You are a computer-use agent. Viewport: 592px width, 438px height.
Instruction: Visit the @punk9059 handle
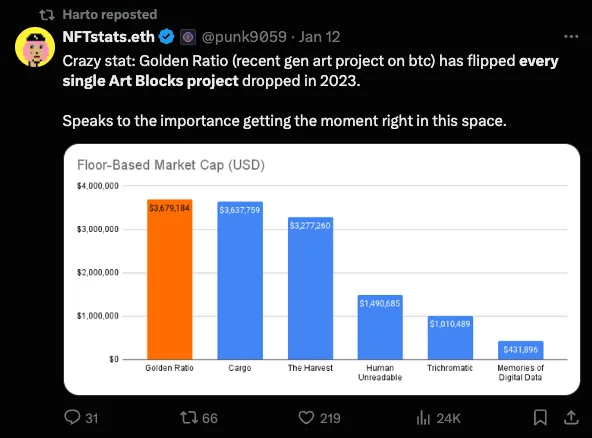pyautogui.click(x=244, y=37)
